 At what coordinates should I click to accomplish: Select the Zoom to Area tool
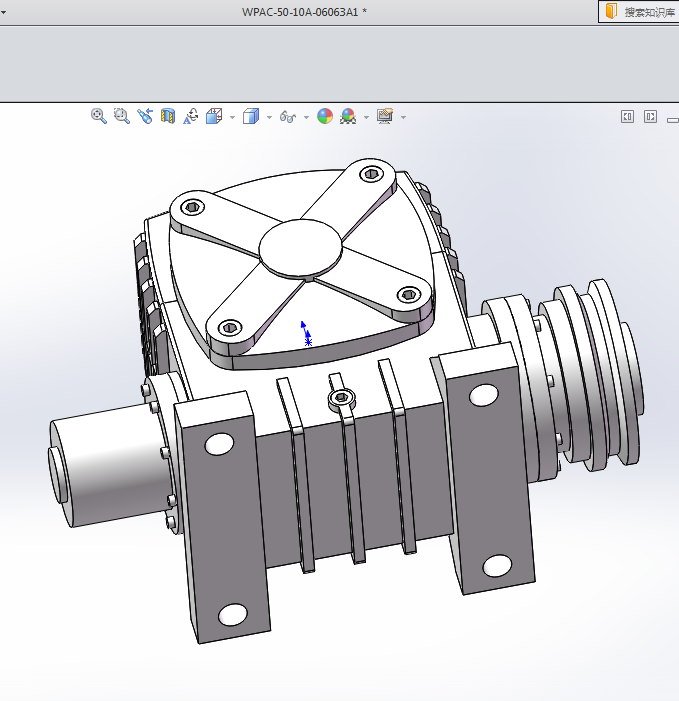tap(122, 116)
